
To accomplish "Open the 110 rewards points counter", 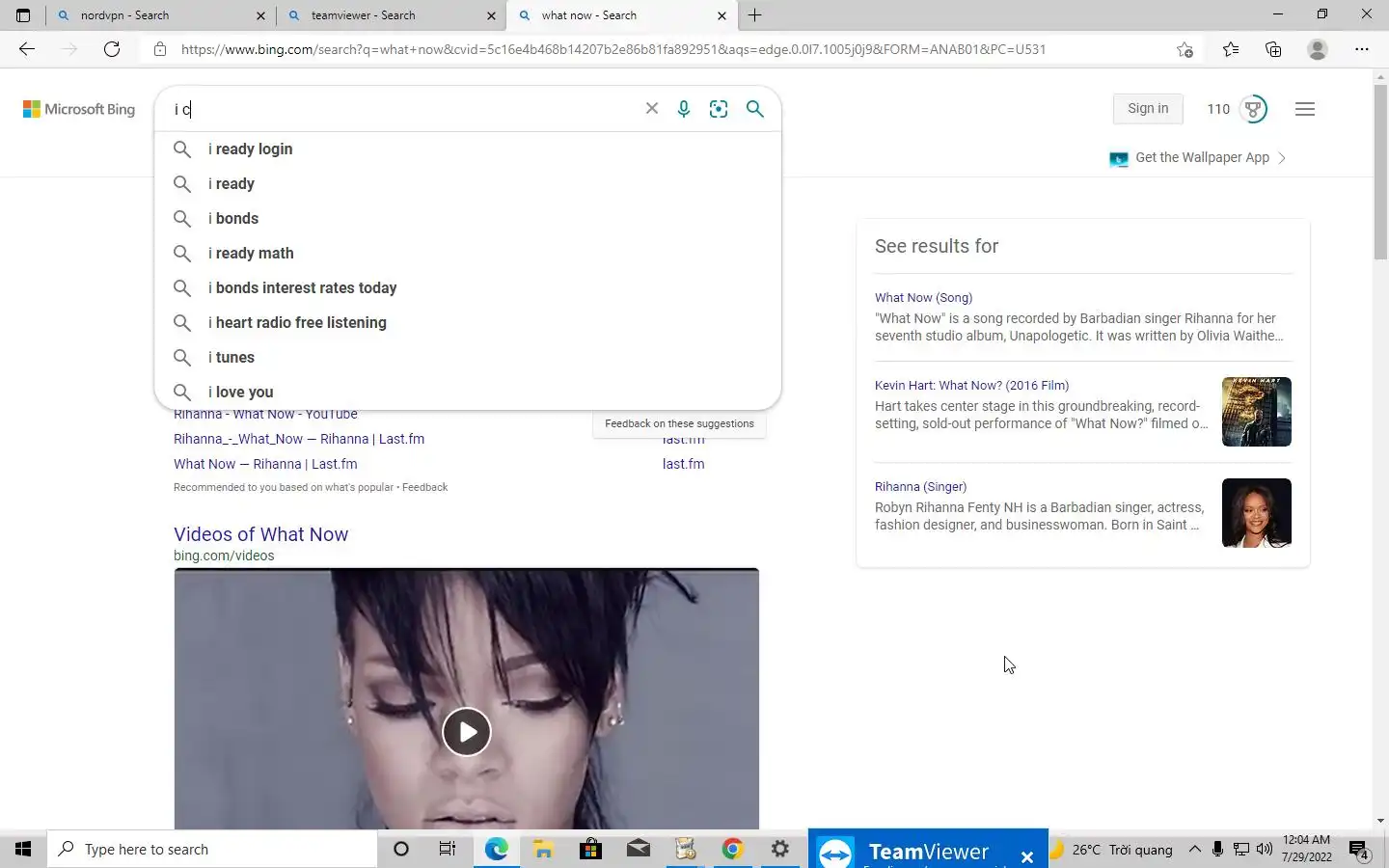I will tap(1218, 109).
